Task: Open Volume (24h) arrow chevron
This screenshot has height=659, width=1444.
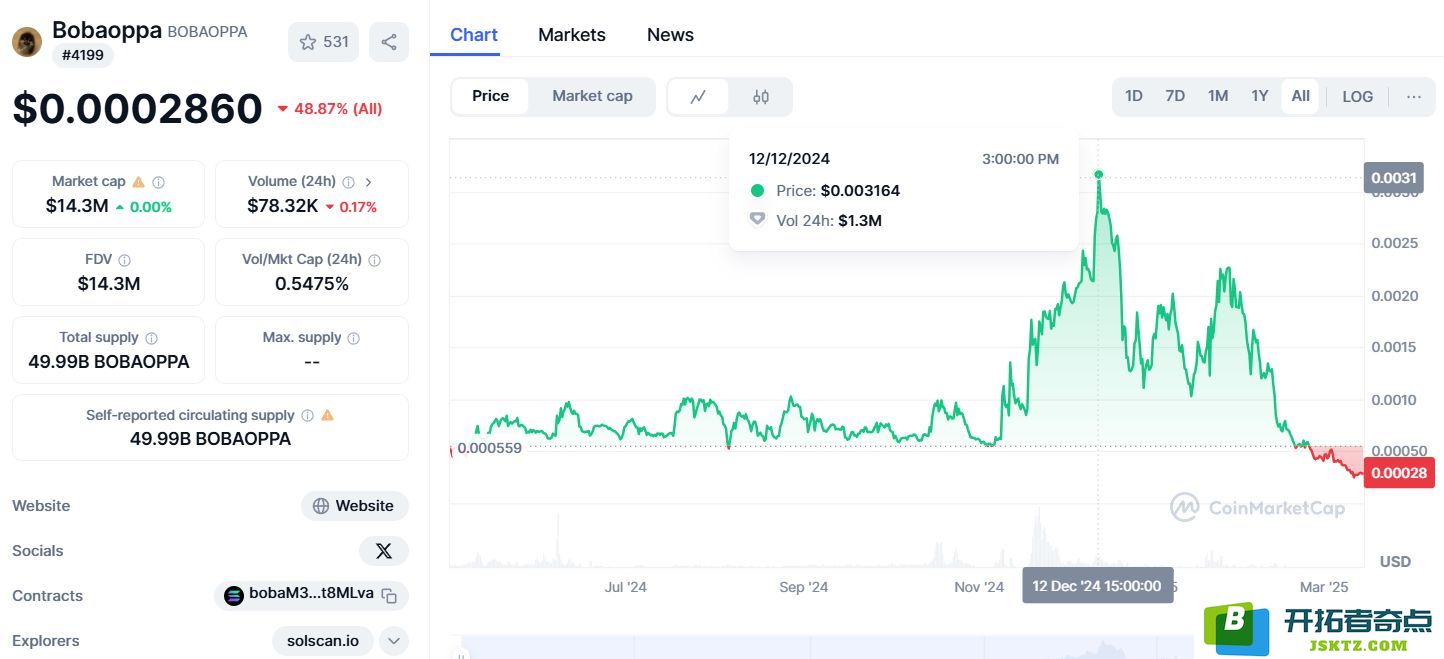Action: [368, 182]
